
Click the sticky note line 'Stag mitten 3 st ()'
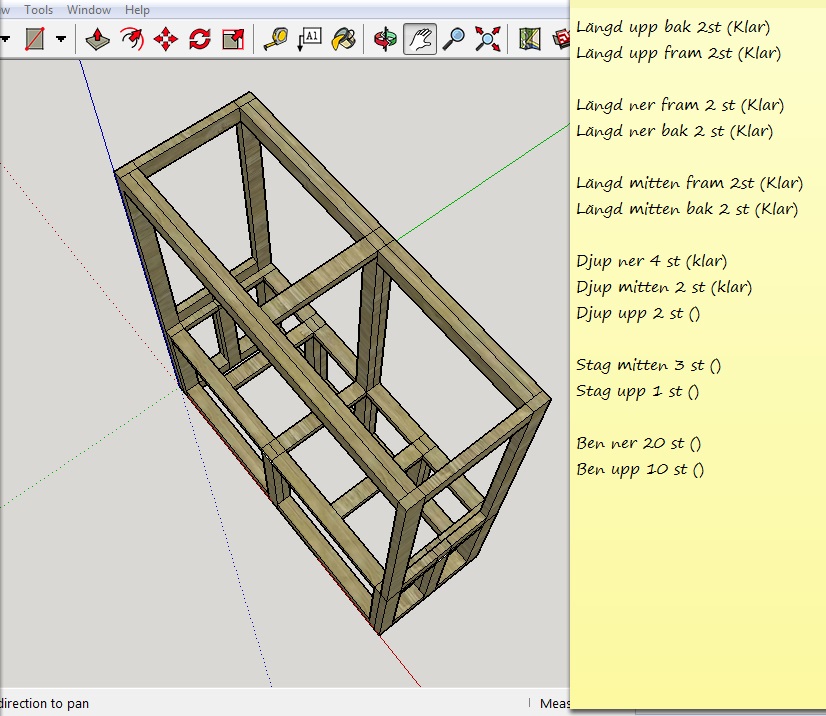pos(648,365)
